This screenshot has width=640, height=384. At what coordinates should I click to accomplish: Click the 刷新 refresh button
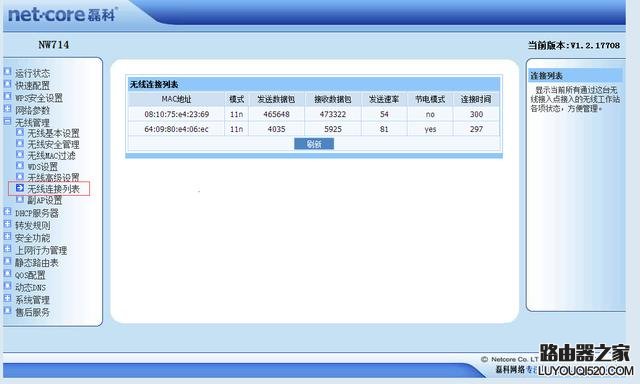tap(314, 144)
